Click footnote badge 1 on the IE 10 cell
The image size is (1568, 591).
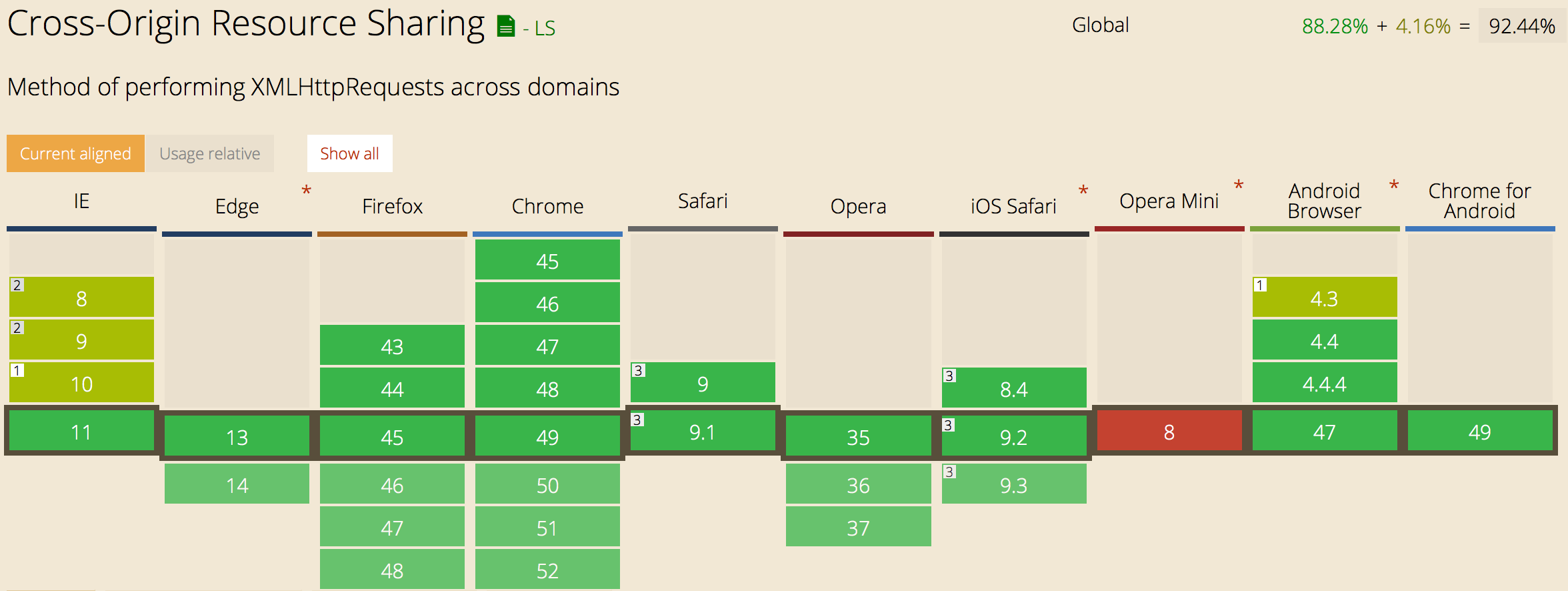[16, 370]
